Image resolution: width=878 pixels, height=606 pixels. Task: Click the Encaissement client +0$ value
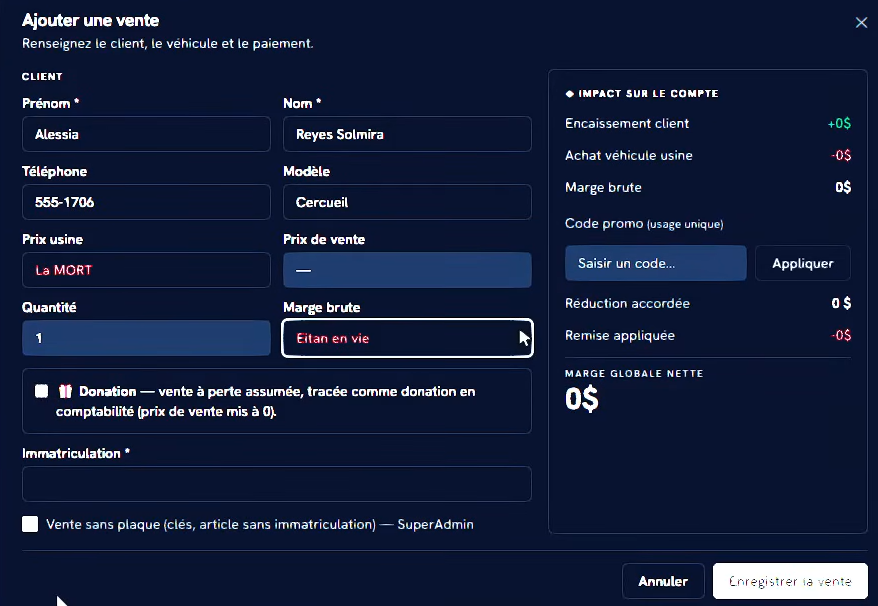[839, 123]
